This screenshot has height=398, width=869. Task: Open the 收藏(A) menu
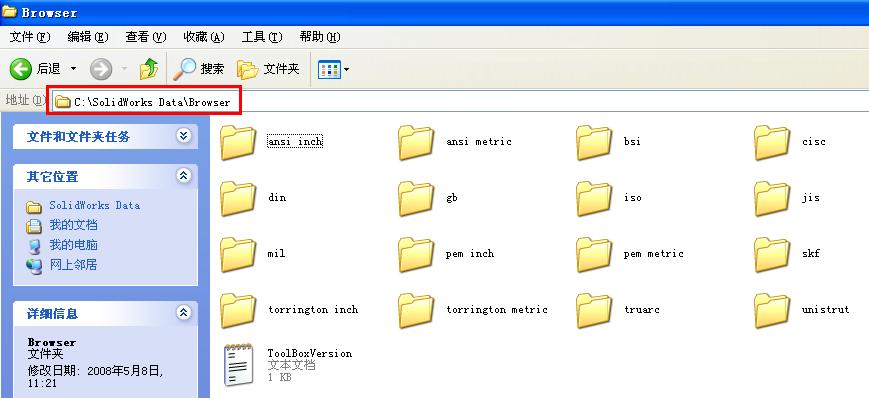coord(203,37)
